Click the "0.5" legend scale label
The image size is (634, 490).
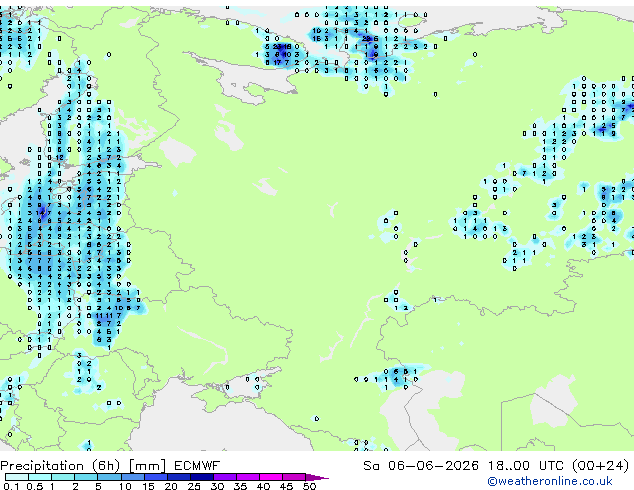[x=34, y=486]
